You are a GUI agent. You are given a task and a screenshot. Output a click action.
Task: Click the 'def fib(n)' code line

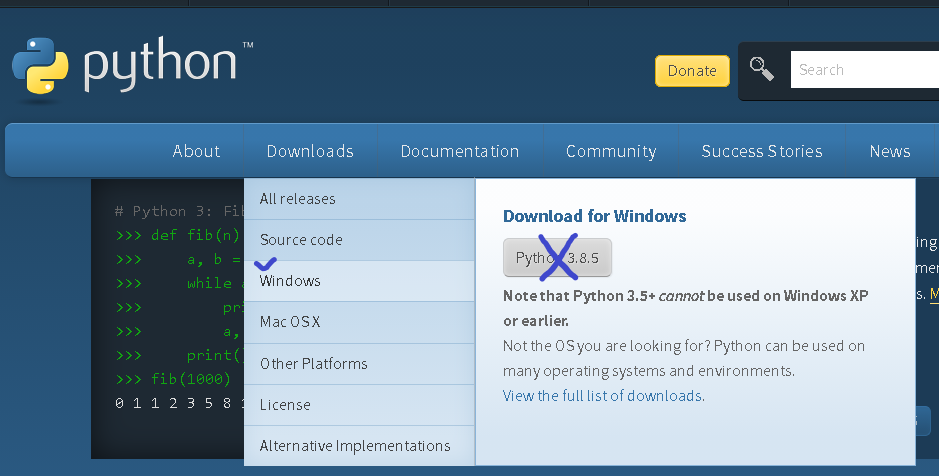point(178,235)
